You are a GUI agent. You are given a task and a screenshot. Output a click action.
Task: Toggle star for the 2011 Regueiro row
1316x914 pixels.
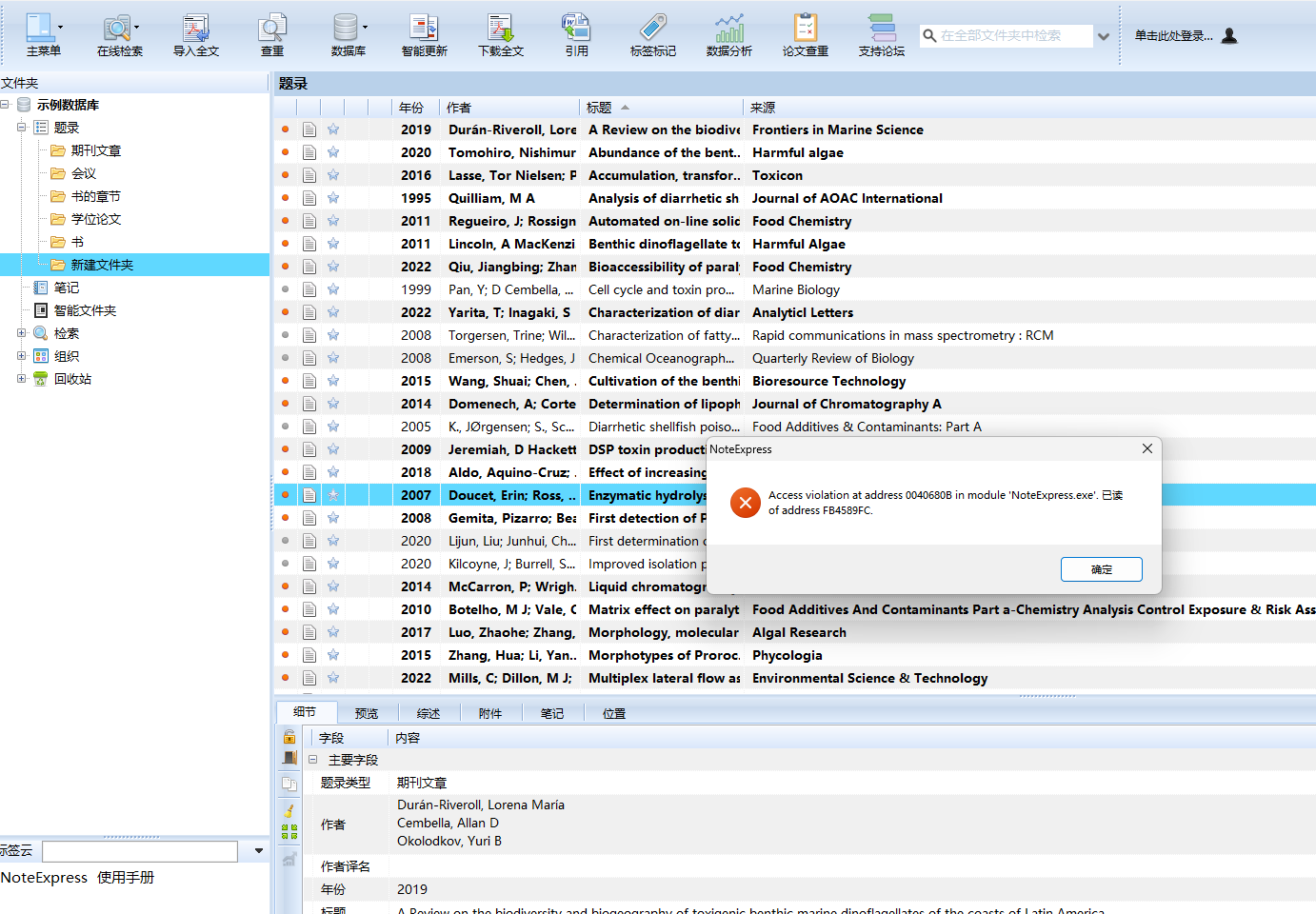click(x=333, y=221)
